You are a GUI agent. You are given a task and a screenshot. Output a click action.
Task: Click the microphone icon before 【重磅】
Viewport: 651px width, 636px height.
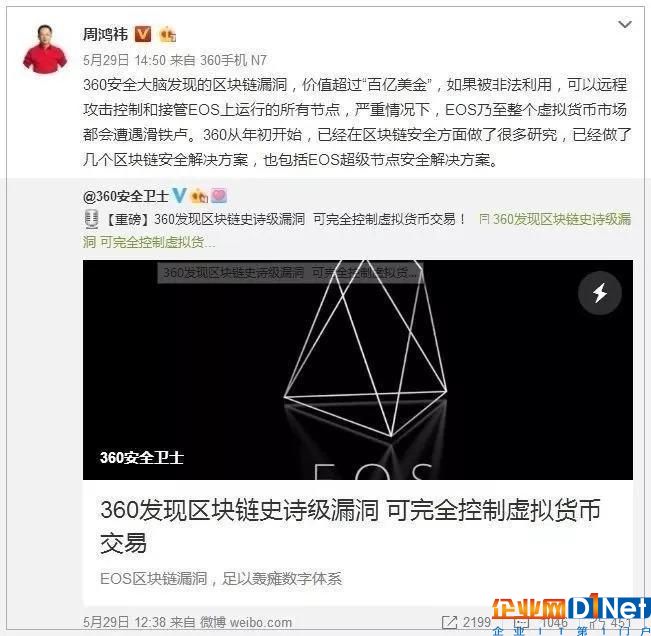tap(91, 219)
